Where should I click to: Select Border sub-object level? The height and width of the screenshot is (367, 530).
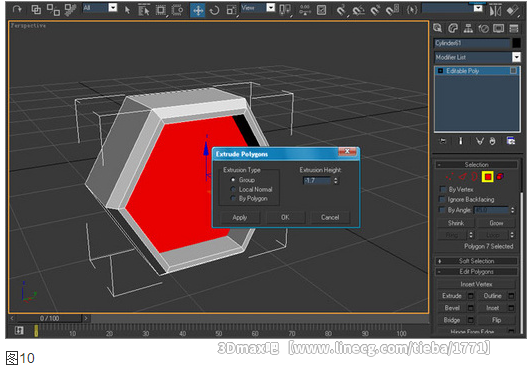[475, 176]
